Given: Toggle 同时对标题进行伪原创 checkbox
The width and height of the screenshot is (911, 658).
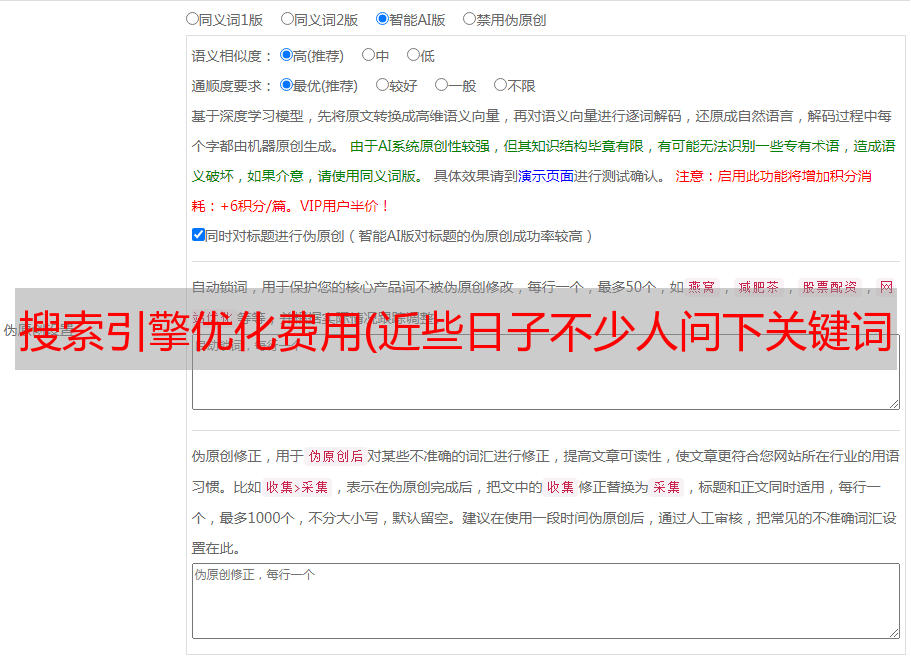Looking at the screenshot, I should coord(198,235).
